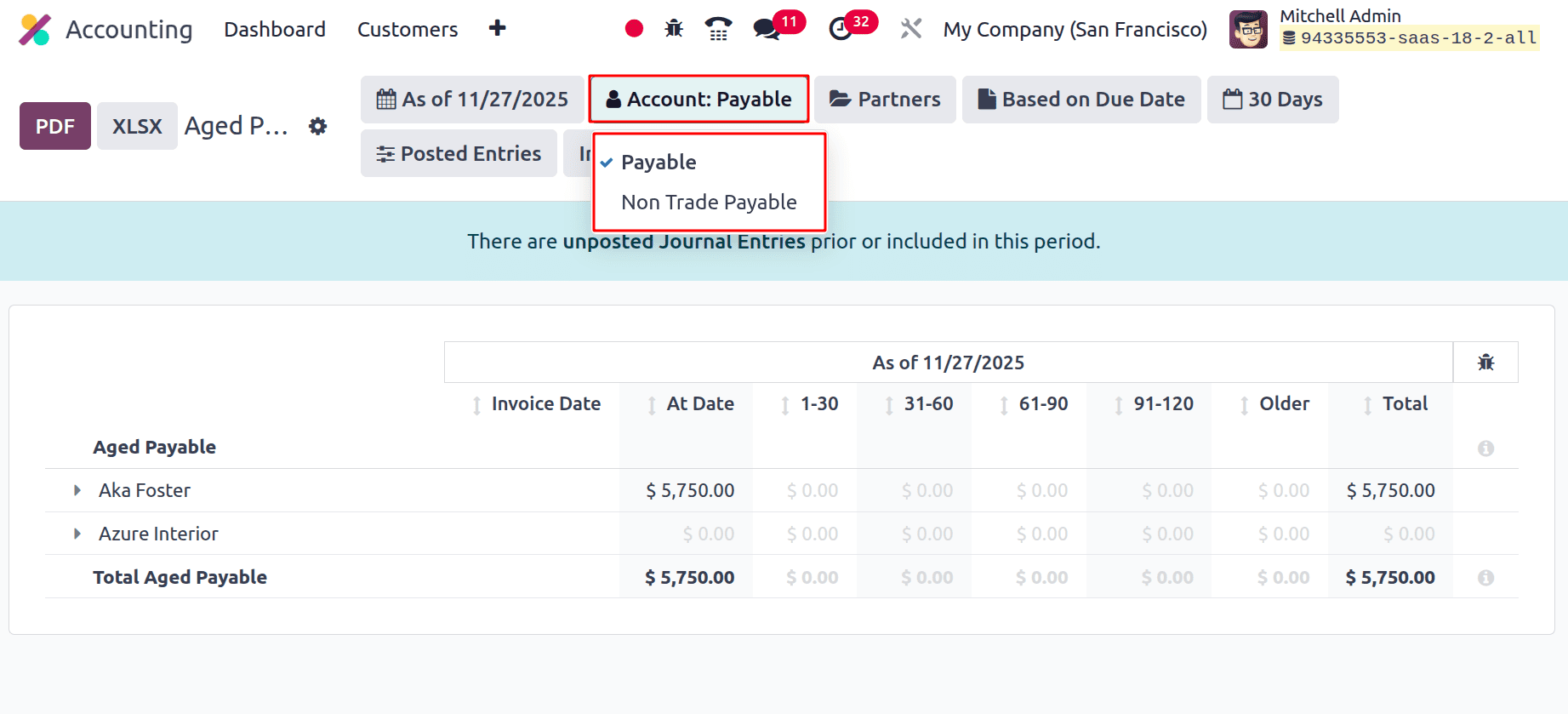Export report as PDF
Screen dimensions: 1568x714
coord(55,126)
